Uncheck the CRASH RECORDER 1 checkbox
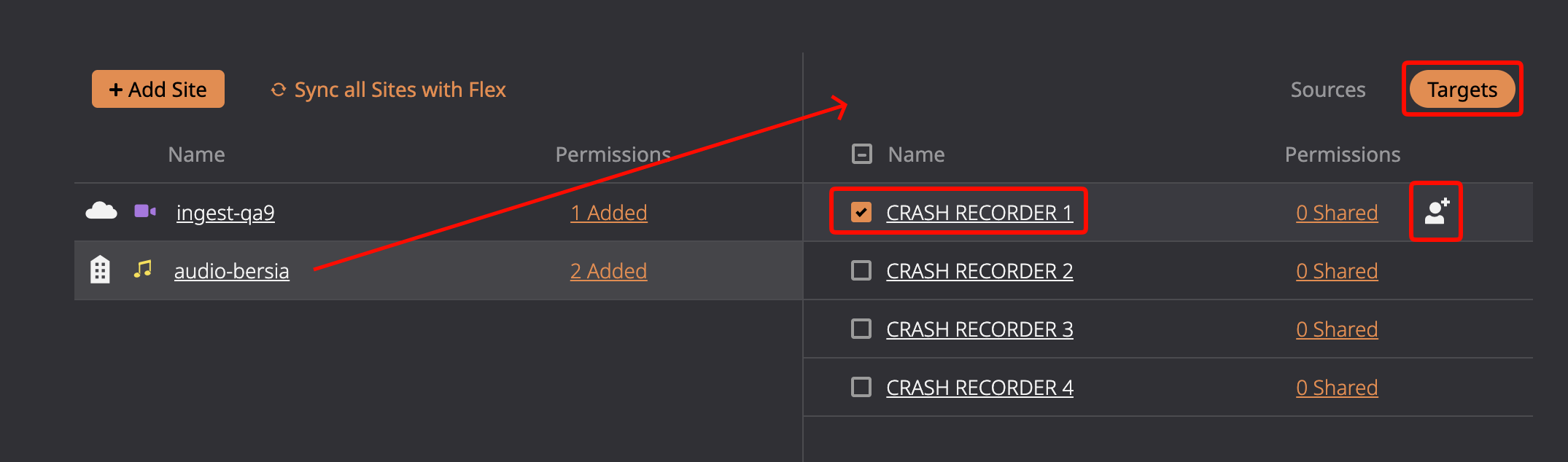The image size is (1568, 462). 861,212
